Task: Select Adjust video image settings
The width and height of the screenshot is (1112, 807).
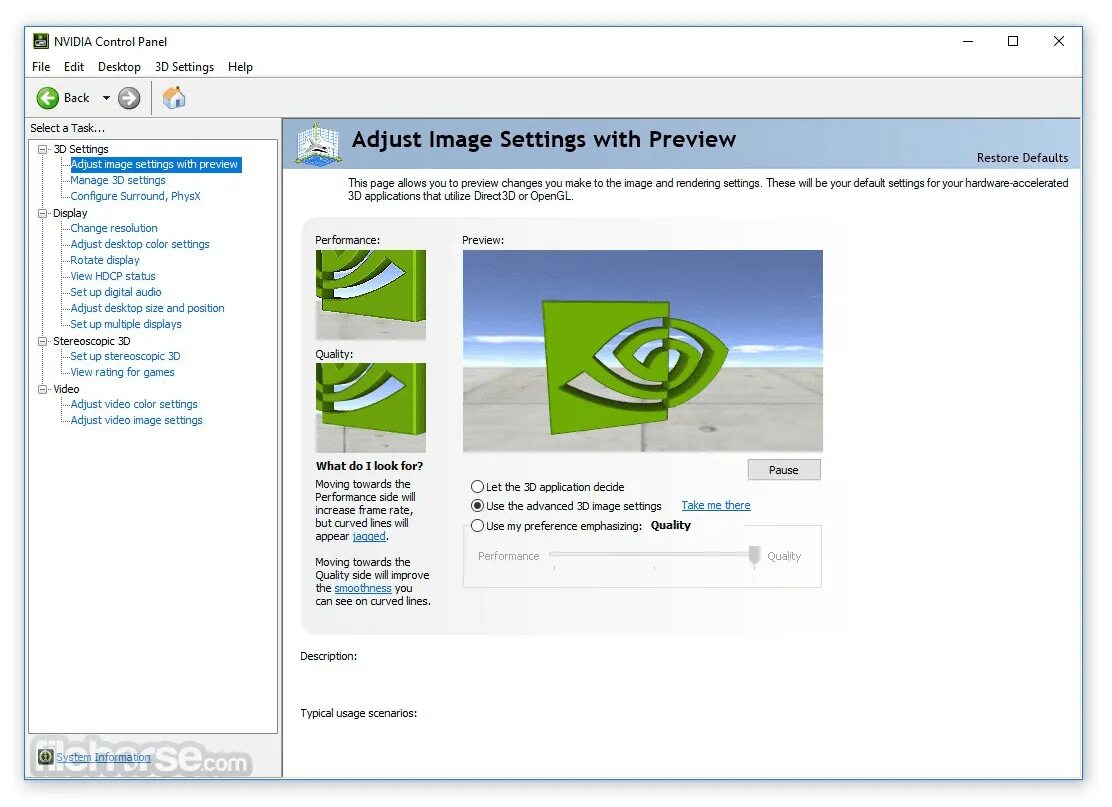Action: coord(136,420)
